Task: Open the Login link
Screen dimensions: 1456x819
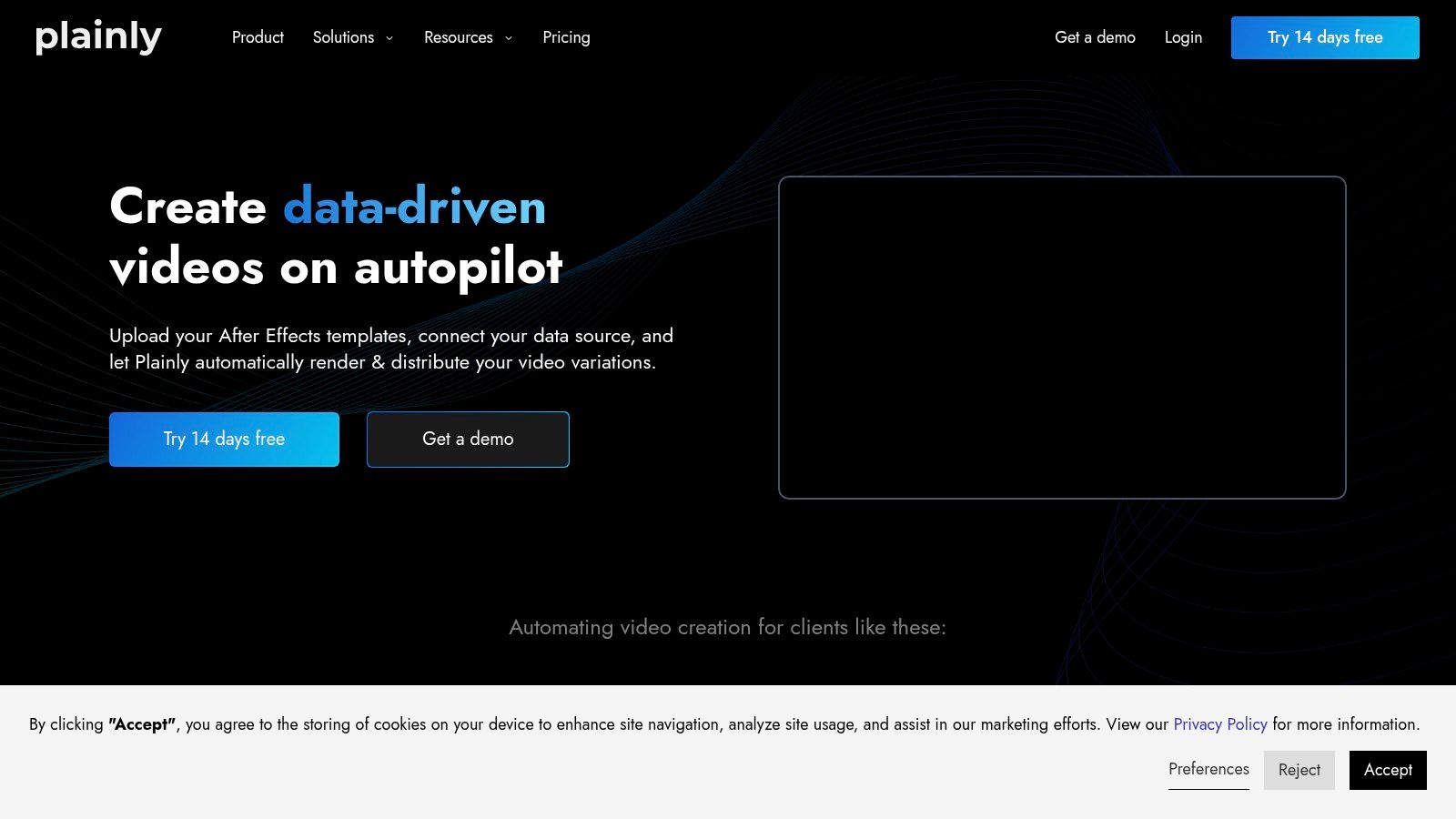Action: click(1183, 37)
